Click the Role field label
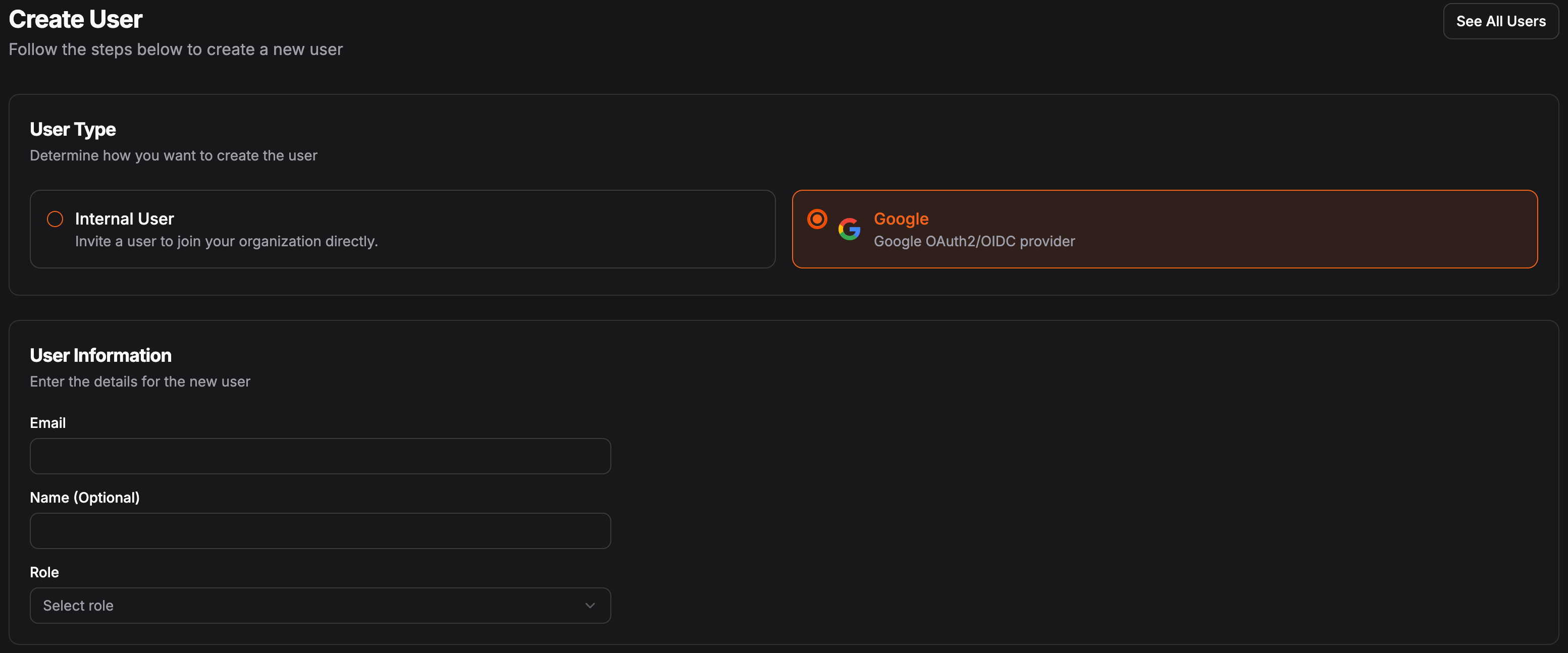The height and width of the screenshot is (653, 1568). (44, 572)
